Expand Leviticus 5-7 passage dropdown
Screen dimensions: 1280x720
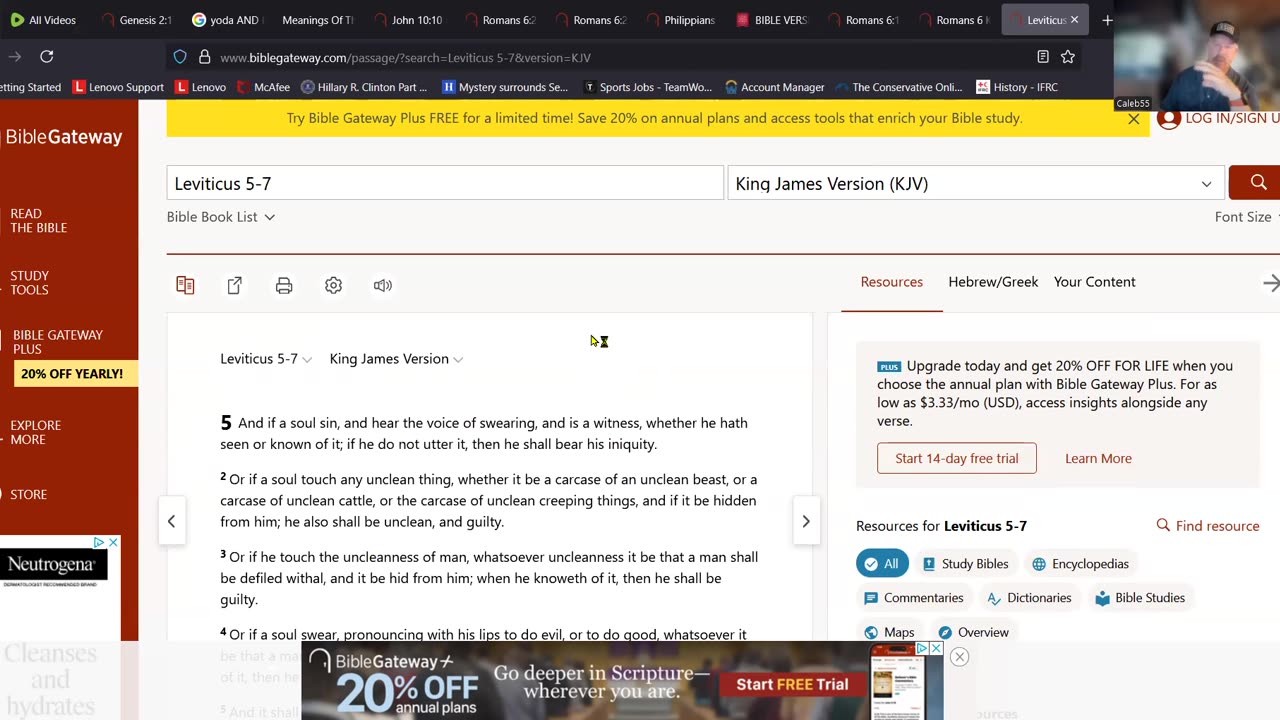pyautogui.click(x=266, y=359)
